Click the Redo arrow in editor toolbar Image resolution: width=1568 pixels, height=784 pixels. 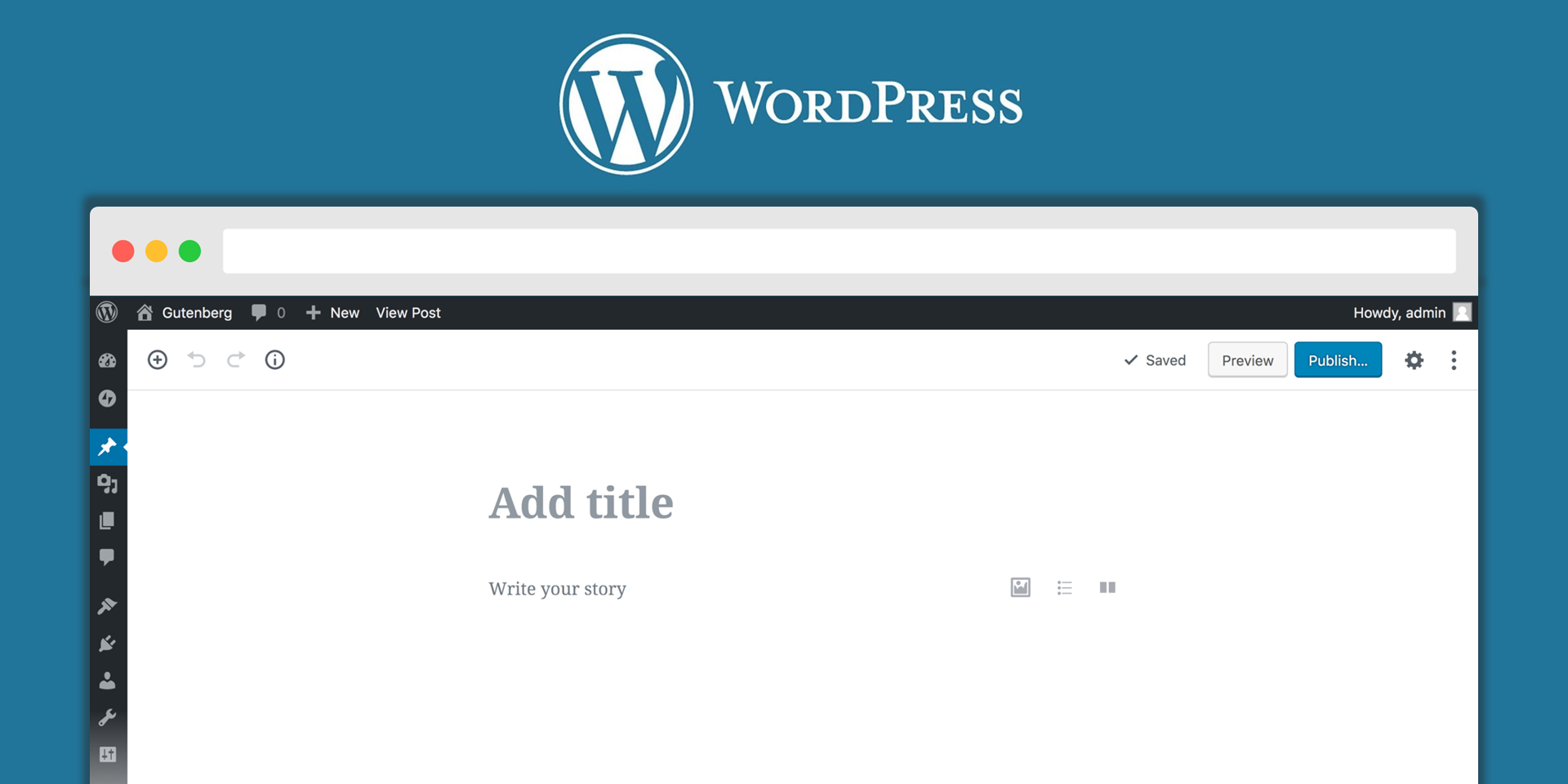tap(236, 360)
